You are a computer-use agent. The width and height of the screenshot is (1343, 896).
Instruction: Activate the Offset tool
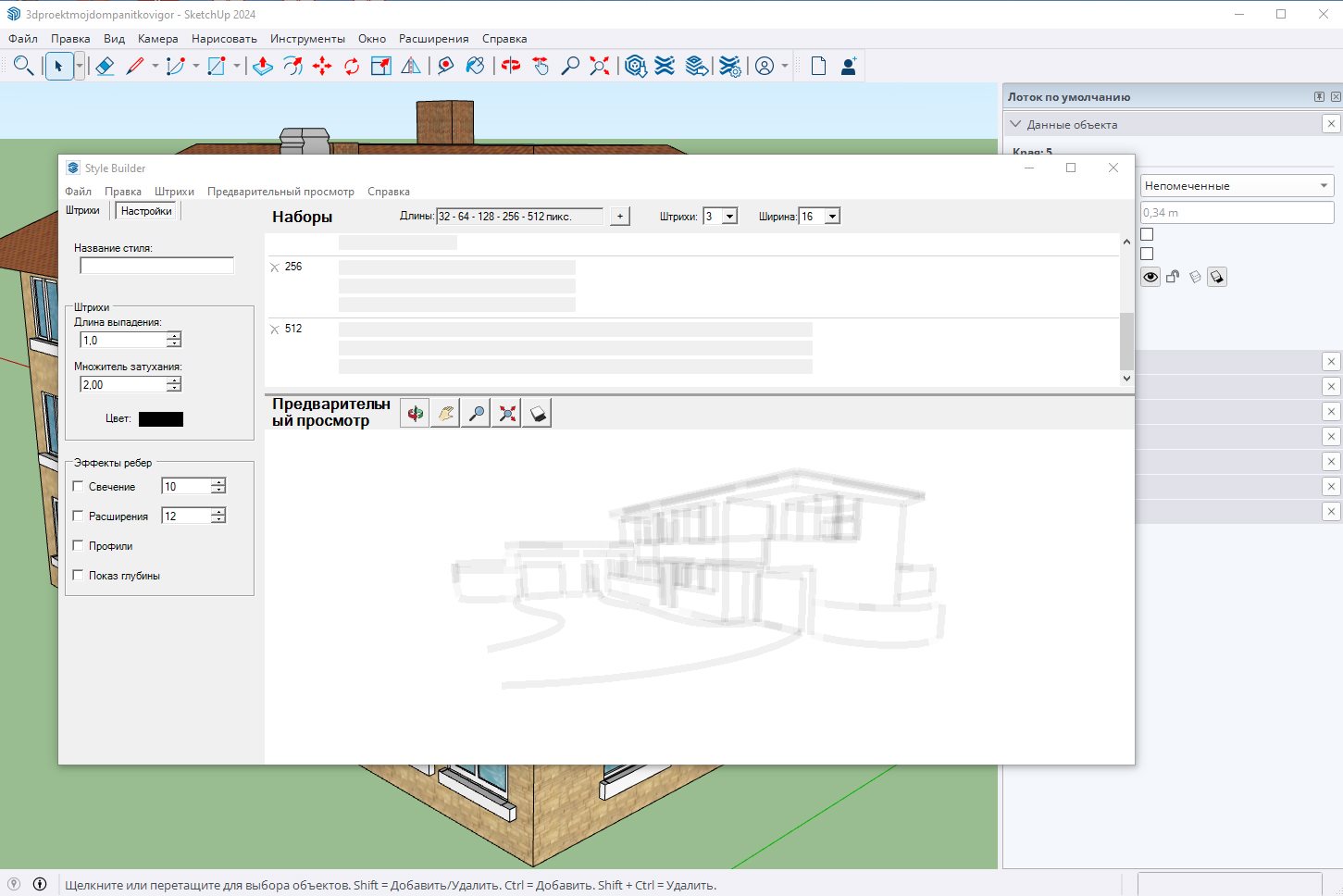(292, 66)
